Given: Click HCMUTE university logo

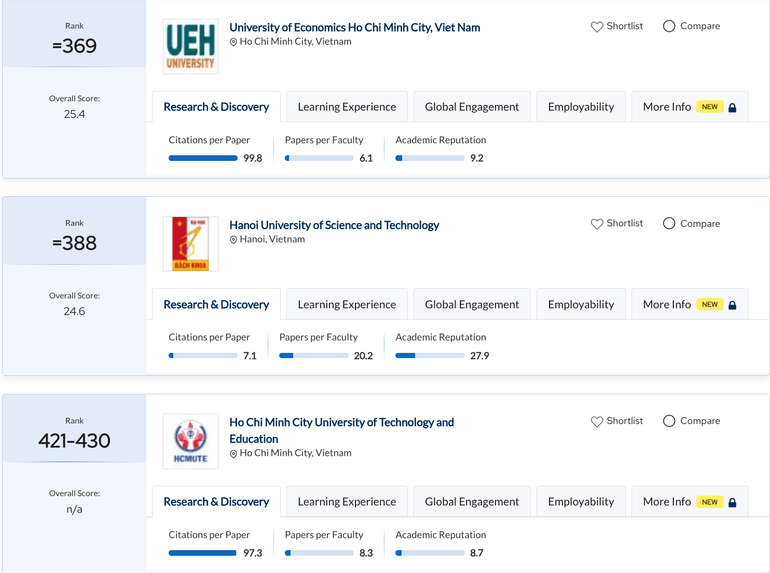Looking at the screenshot, I should (x=190, y=442).
